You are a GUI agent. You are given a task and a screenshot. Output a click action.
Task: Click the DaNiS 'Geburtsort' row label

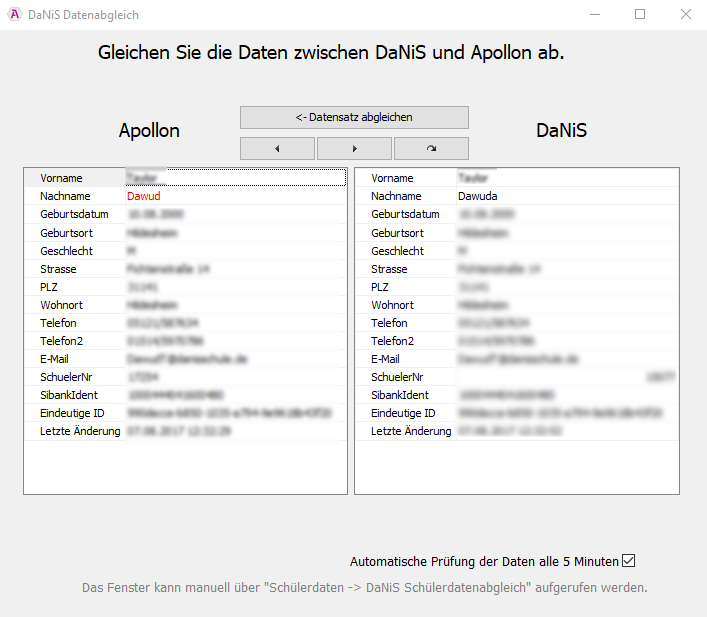coord(397,233)
